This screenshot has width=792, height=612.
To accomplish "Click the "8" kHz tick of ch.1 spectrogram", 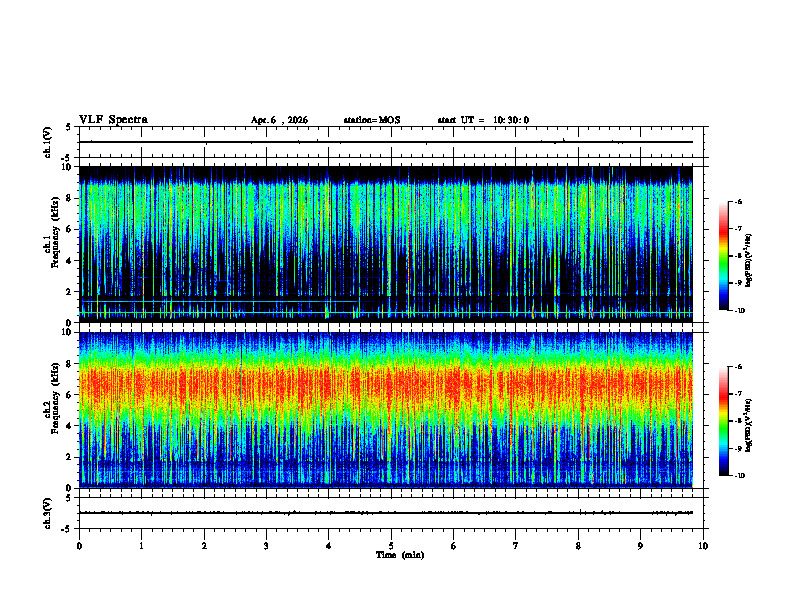I will click(69, 198).
